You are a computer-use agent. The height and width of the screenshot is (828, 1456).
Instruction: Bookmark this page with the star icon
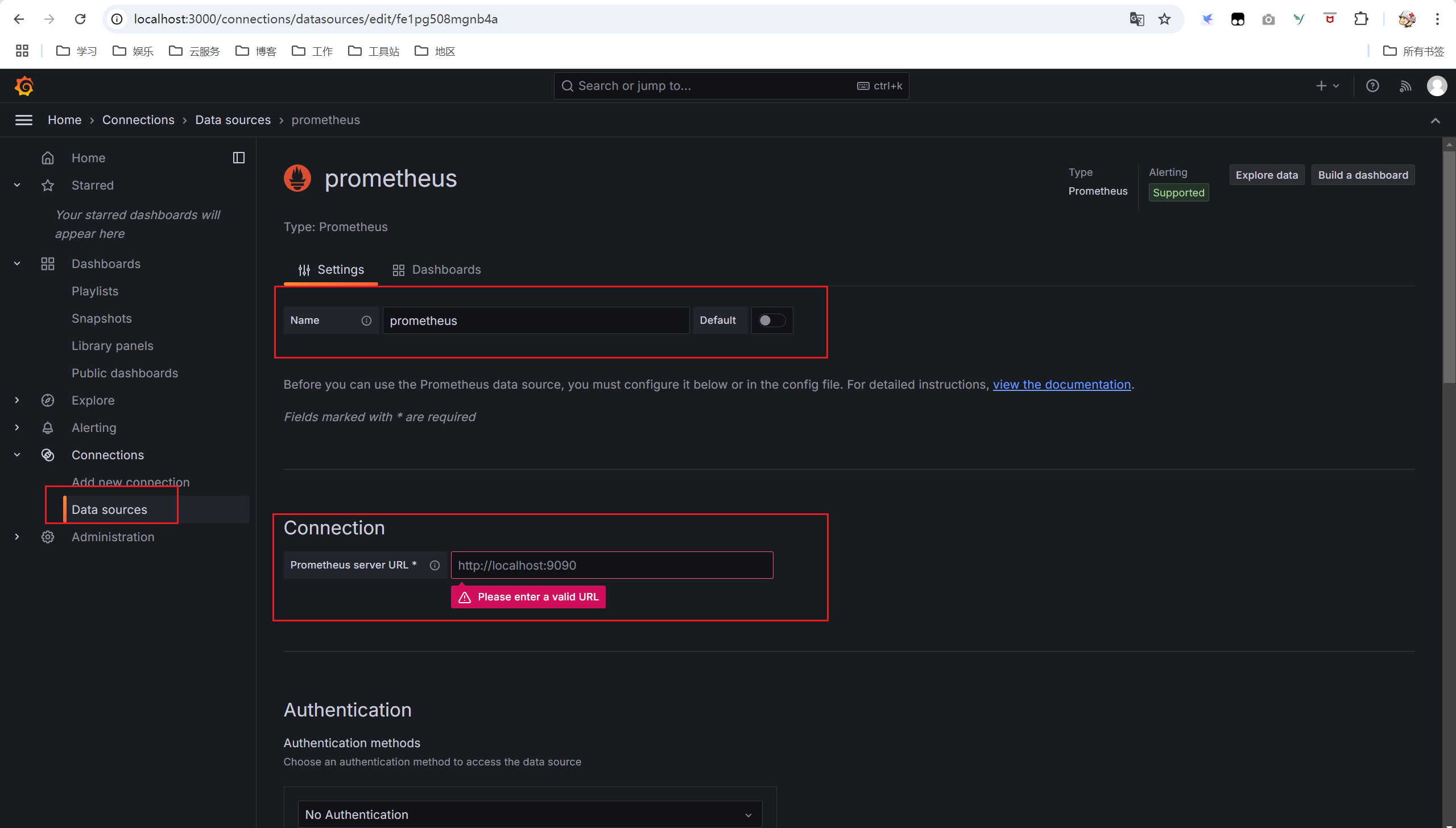pos(1164,19)
